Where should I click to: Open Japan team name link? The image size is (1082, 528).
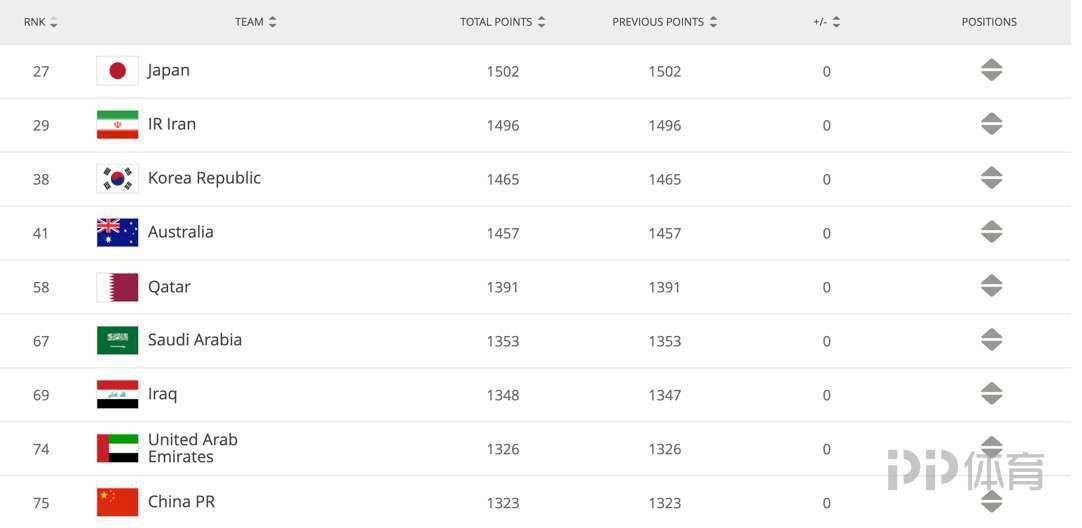pyautogui.click(x=168, y=70)
